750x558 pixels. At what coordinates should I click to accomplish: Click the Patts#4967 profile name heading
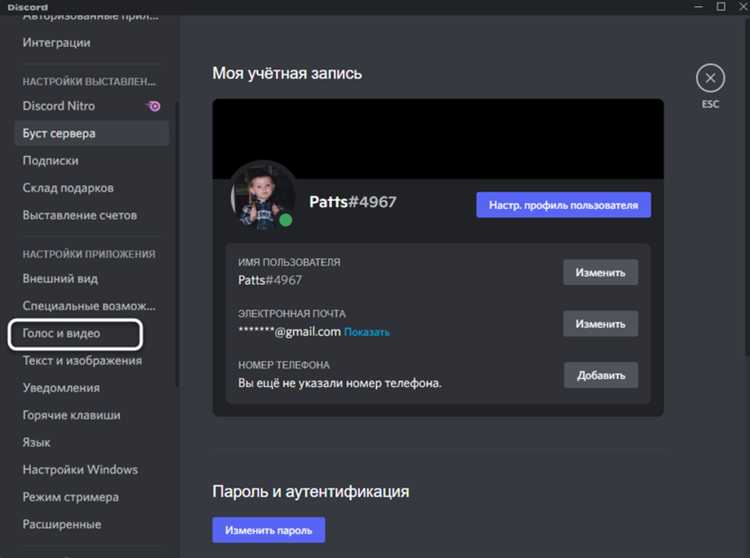click(353, 202)
